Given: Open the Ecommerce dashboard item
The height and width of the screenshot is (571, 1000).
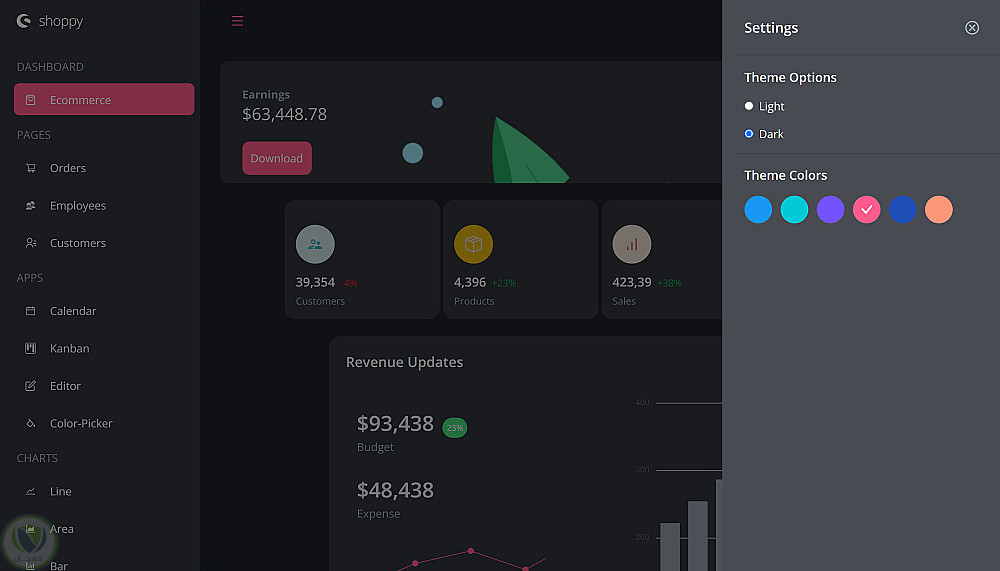Looking at the screenshot, I should coord(104,99).
